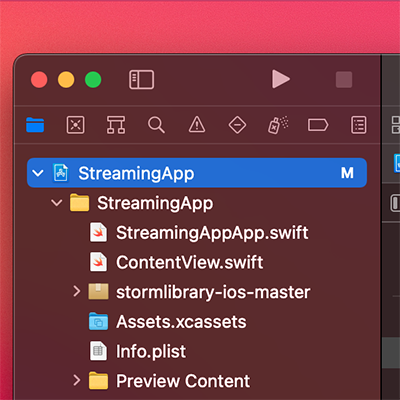Select the StreamingApp project row
400x400 pixels.
(x=197, y=173)
